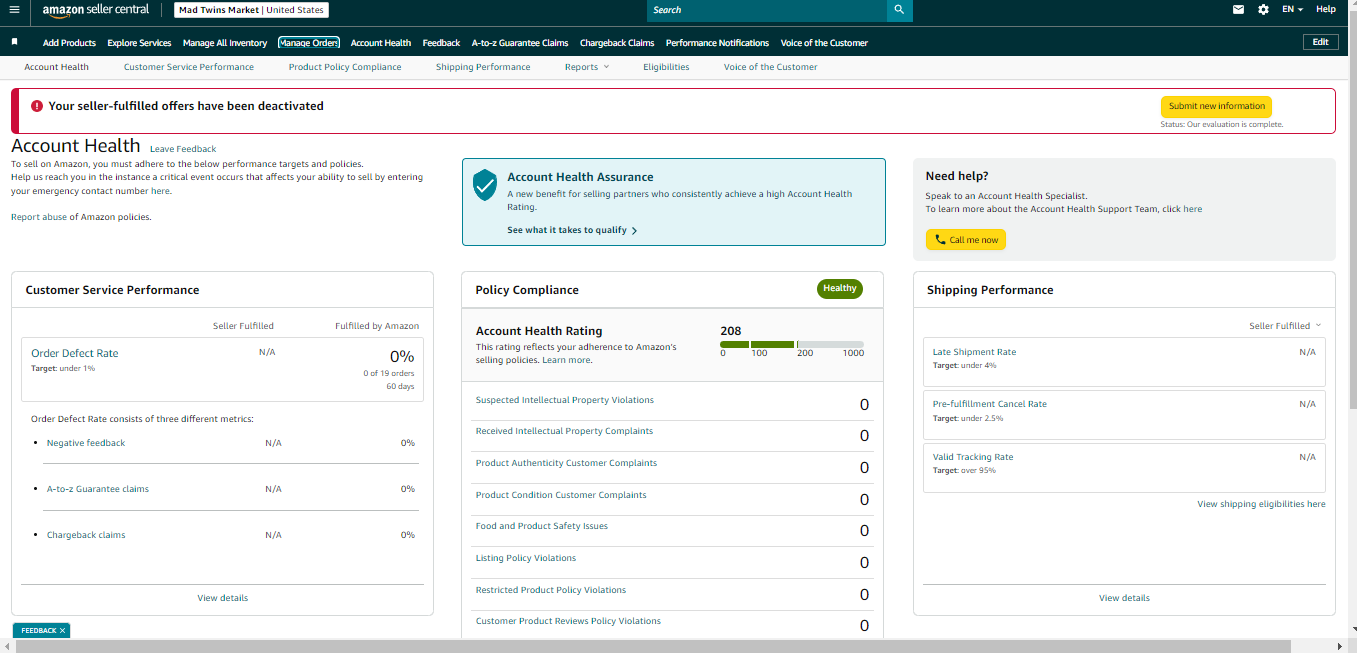Open A-to-z Guarantee claims metric link
This screenshot has height=653, width=1357.
click(x=98, y=489)
